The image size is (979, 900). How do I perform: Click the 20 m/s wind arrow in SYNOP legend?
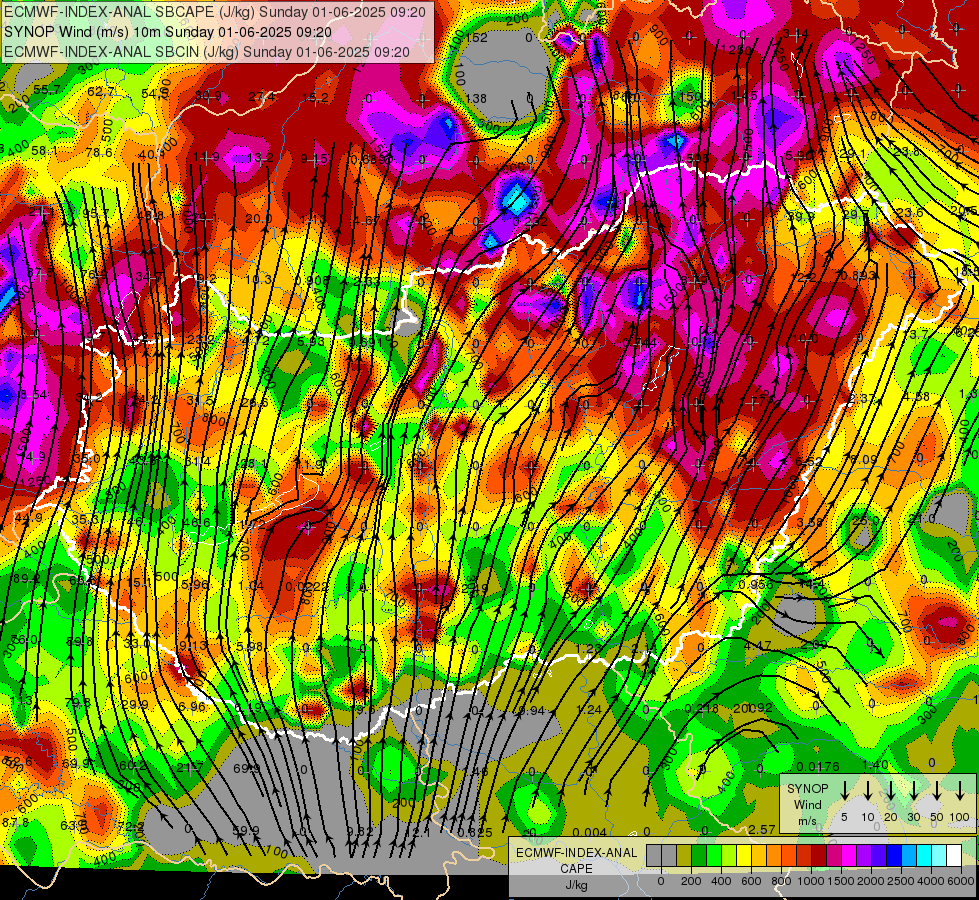click(x=890, y=790)
